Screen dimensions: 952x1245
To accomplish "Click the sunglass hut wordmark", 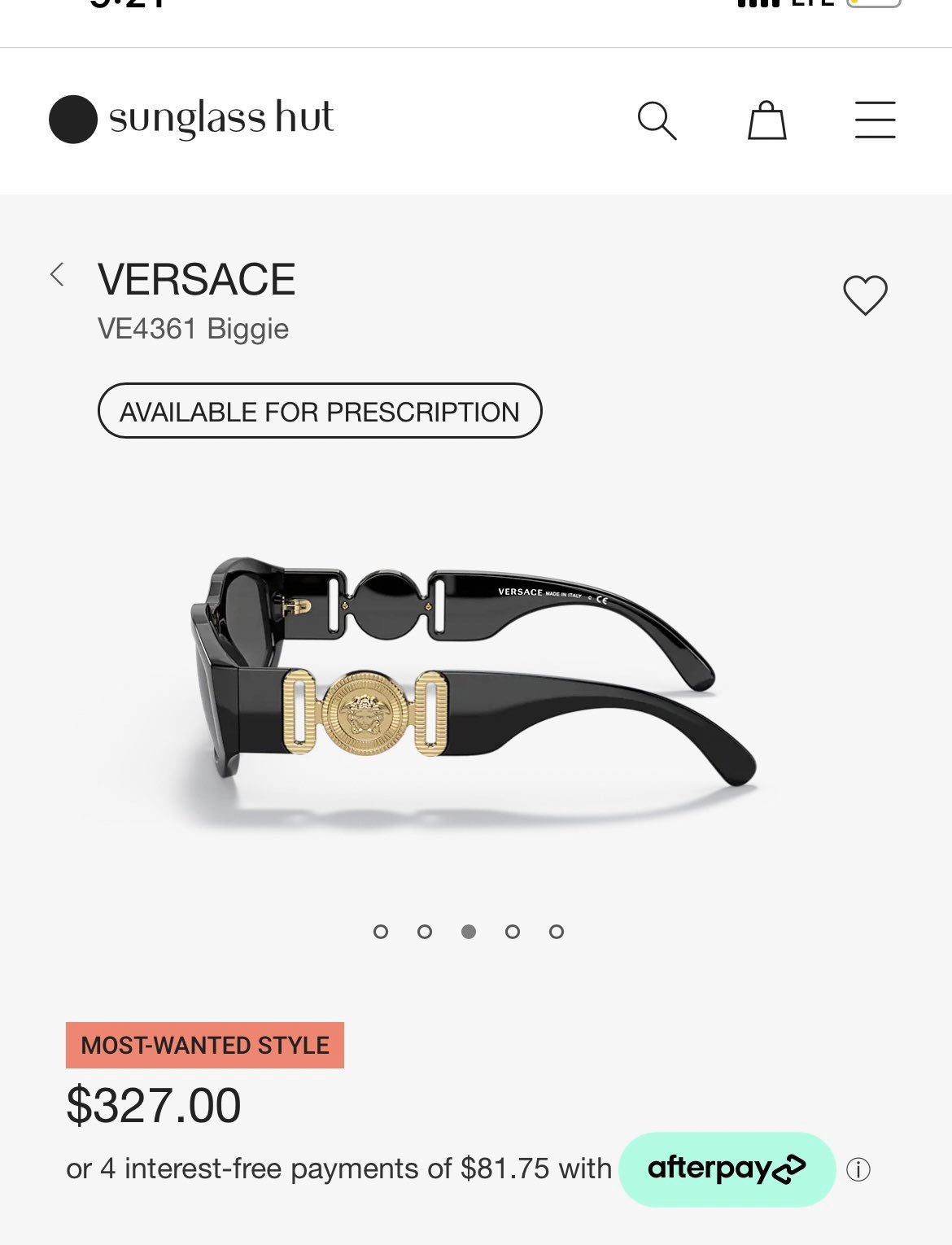I will coord(221,119).
